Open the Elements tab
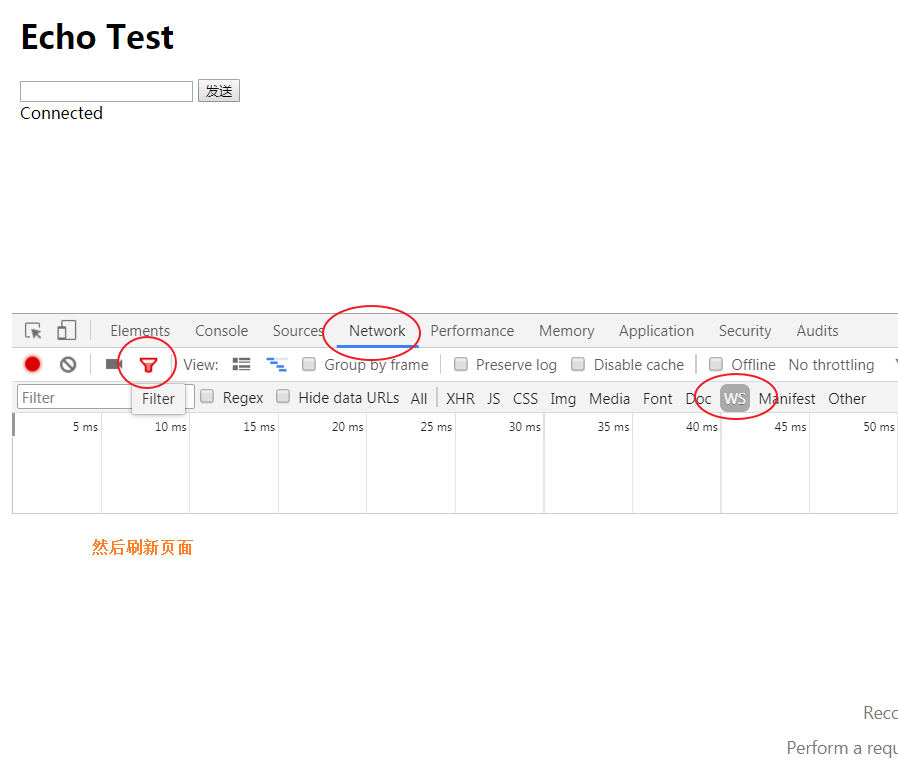 pyautogui.click(x=140, y=331)
